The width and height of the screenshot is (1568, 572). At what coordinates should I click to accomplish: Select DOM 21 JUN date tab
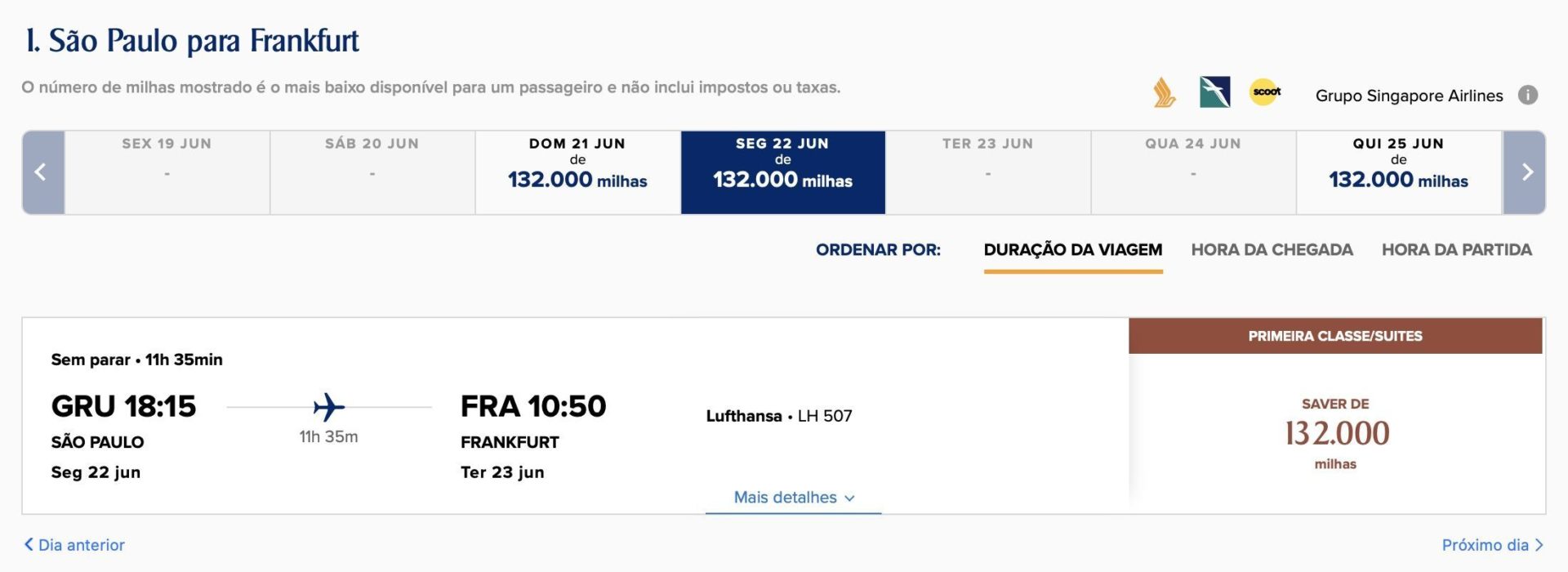click(x=577, y=172)
